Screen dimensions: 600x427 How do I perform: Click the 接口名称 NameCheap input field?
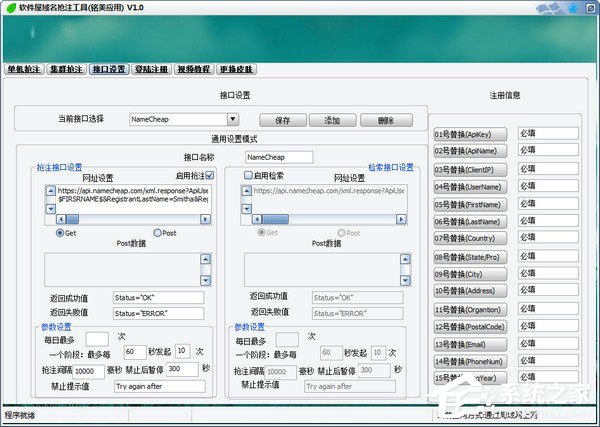pyautogui.click(x=278, y=157)
